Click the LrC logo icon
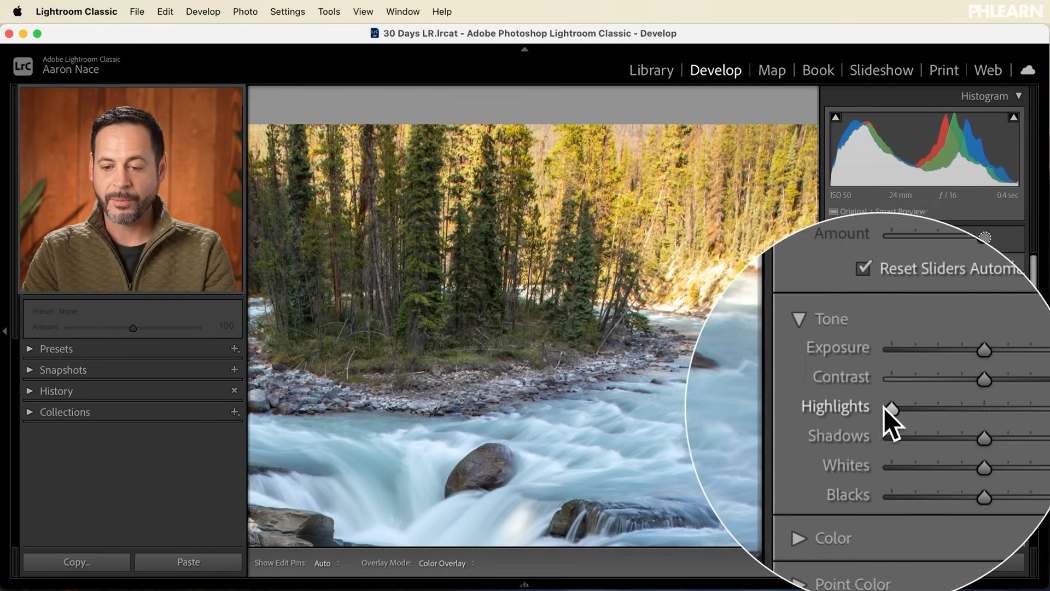This screenshot has width=1050, height=591. [x=23, y=66]
